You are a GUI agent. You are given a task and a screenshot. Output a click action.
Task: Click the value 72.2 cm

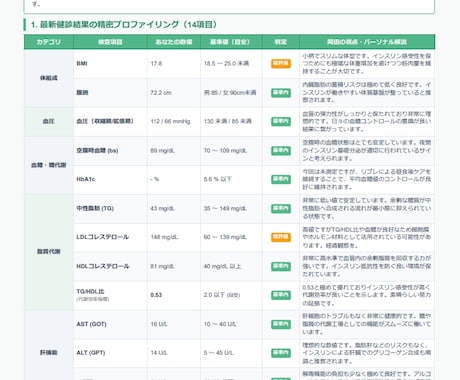(161, 93)
